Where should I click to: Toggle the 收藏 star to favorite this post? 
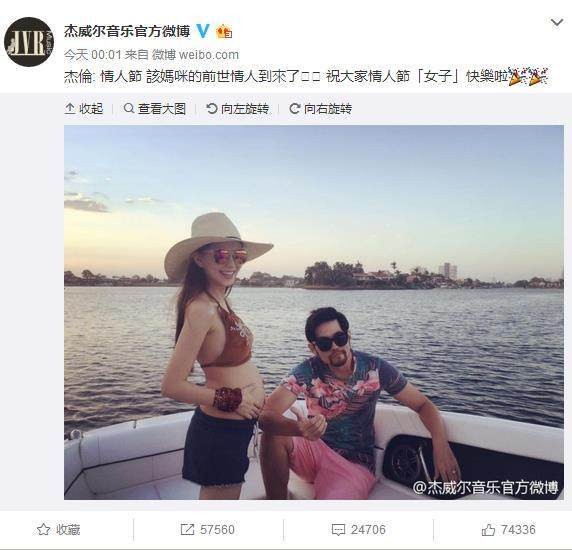[x=59, y=530]
